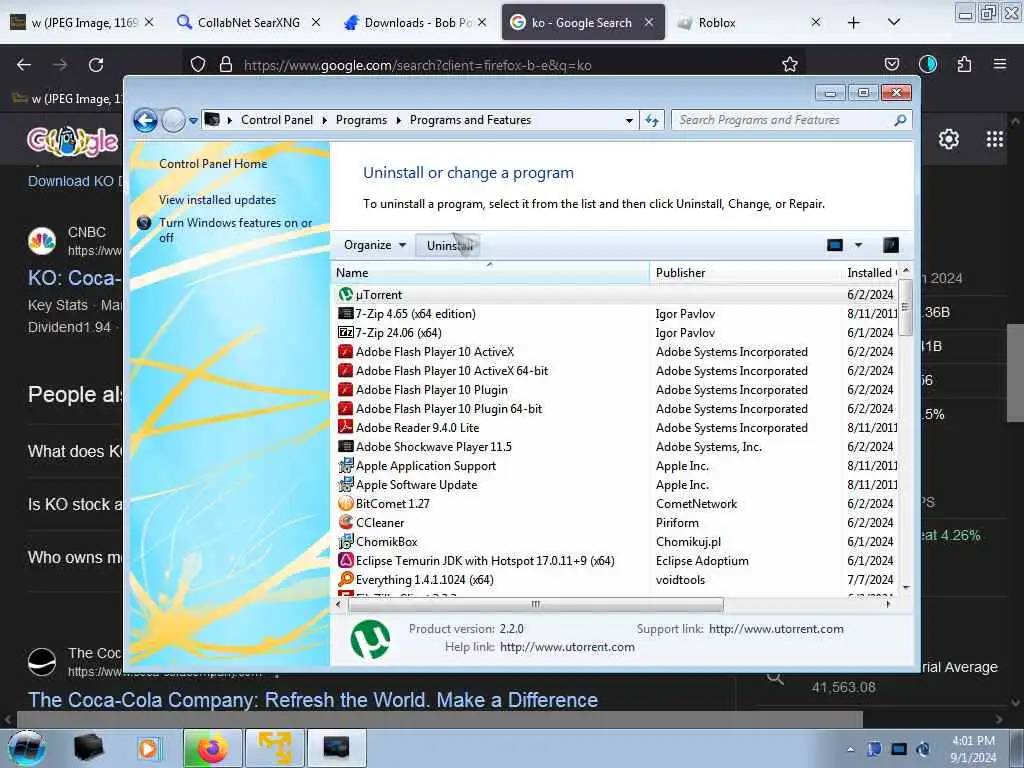
Task: Select 7-Zip 4.65 (x64 edition) icon
Action: pyautogui.click(x=345, y=313)
